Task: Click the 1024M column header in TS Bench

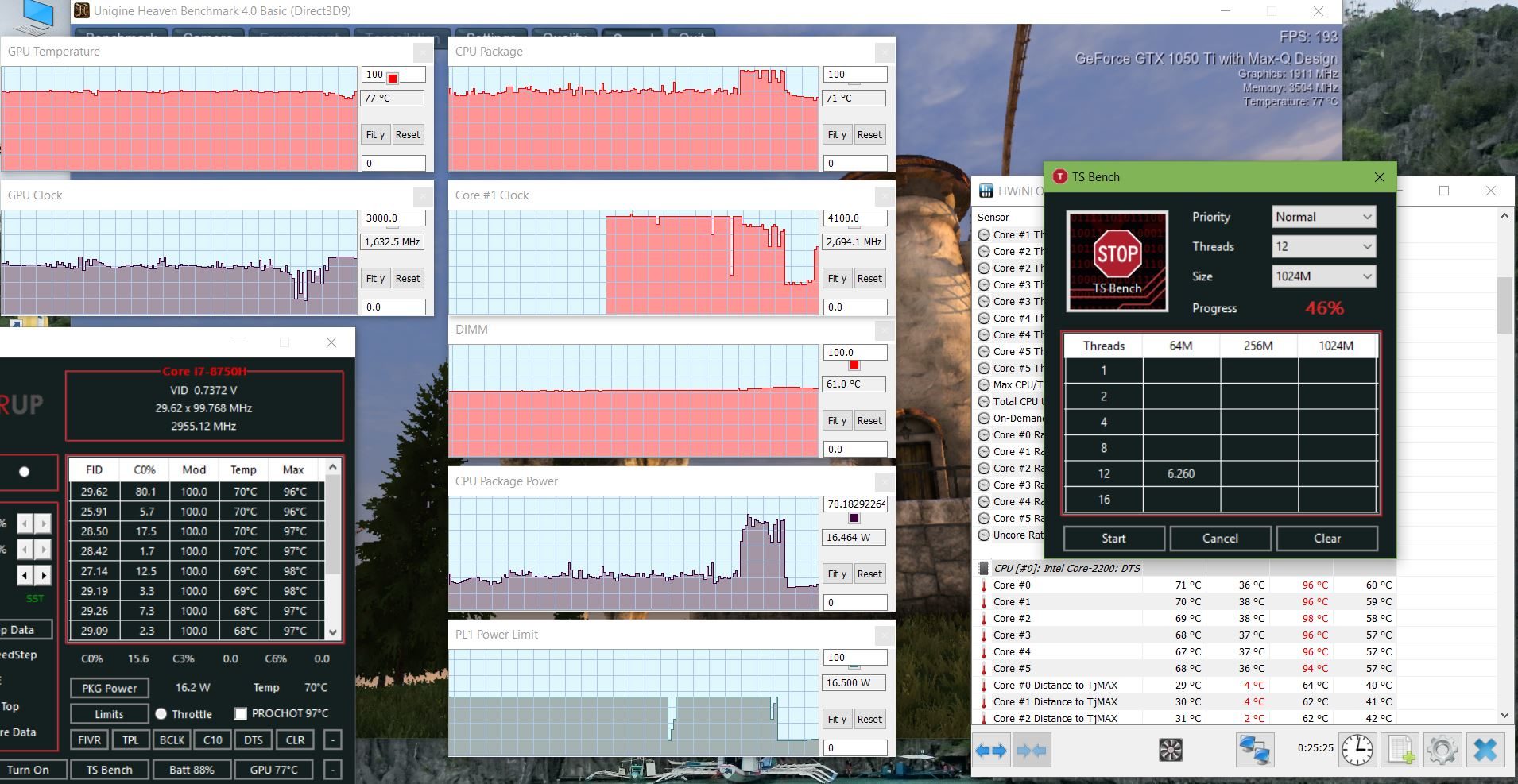Action: pos(1337,346)
